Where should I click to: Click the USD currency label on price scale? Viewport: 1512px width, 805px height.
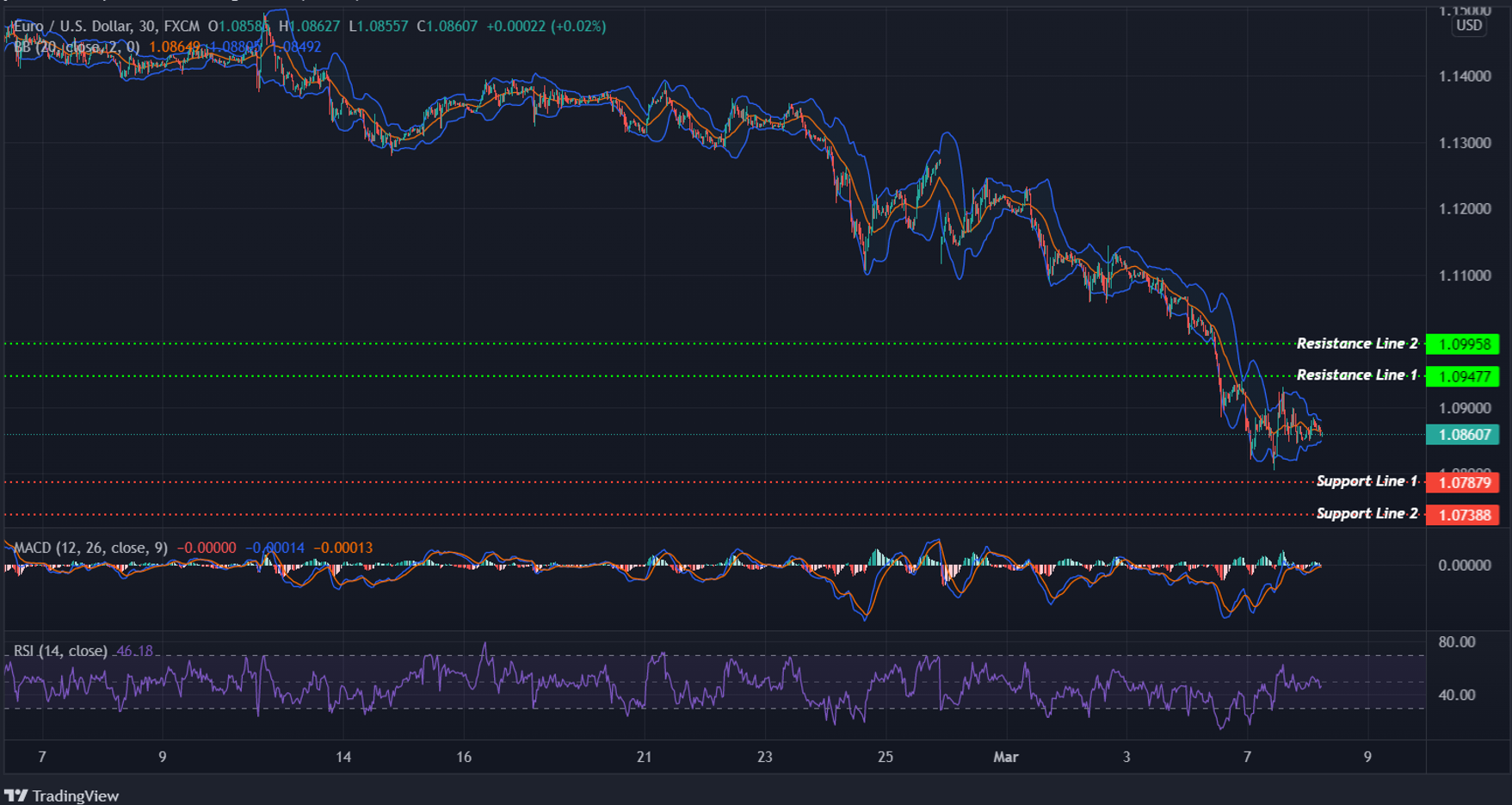(1468, 26)
